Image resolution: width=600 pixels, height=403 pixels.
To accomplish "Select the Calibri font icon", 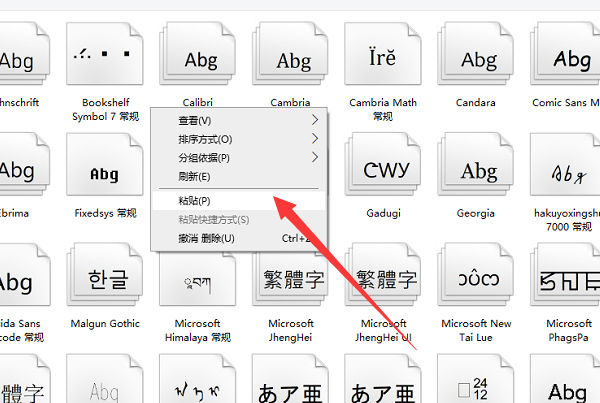I will click(197, 54).
